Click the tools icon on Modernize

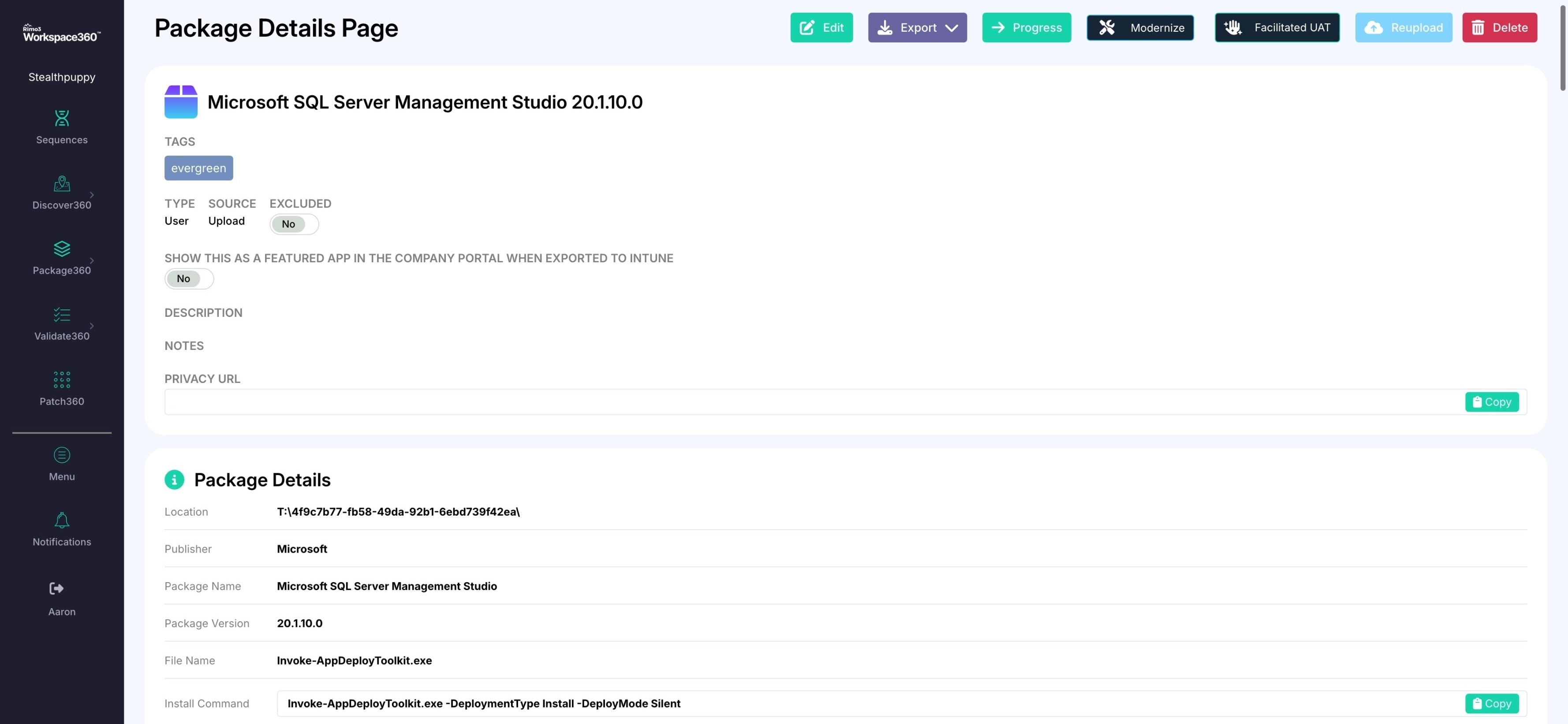click(x=1107, y=27)
